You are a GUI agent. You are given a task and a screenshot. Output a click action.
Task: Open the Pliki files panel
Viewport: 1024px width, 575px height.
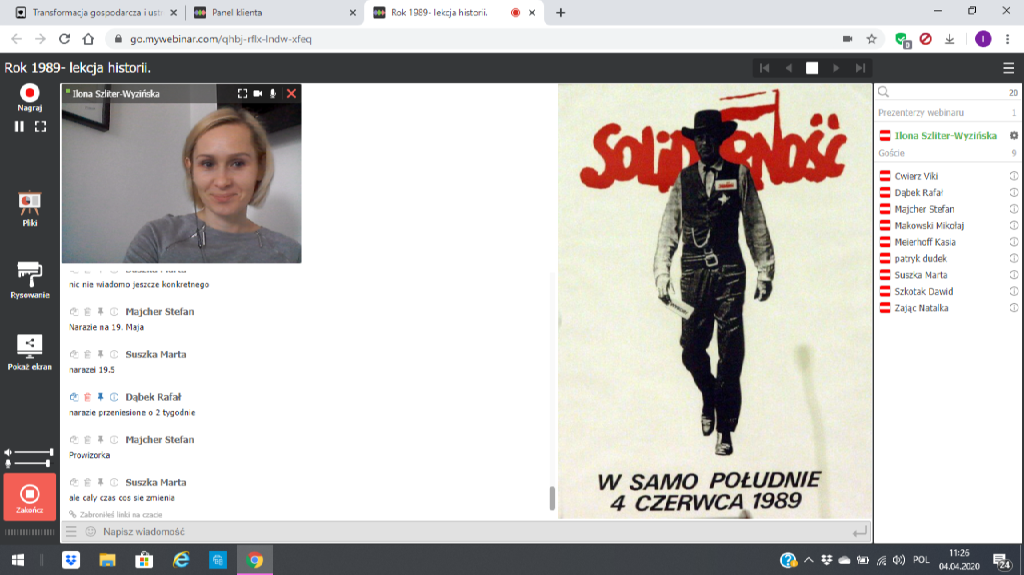(29, 207)
